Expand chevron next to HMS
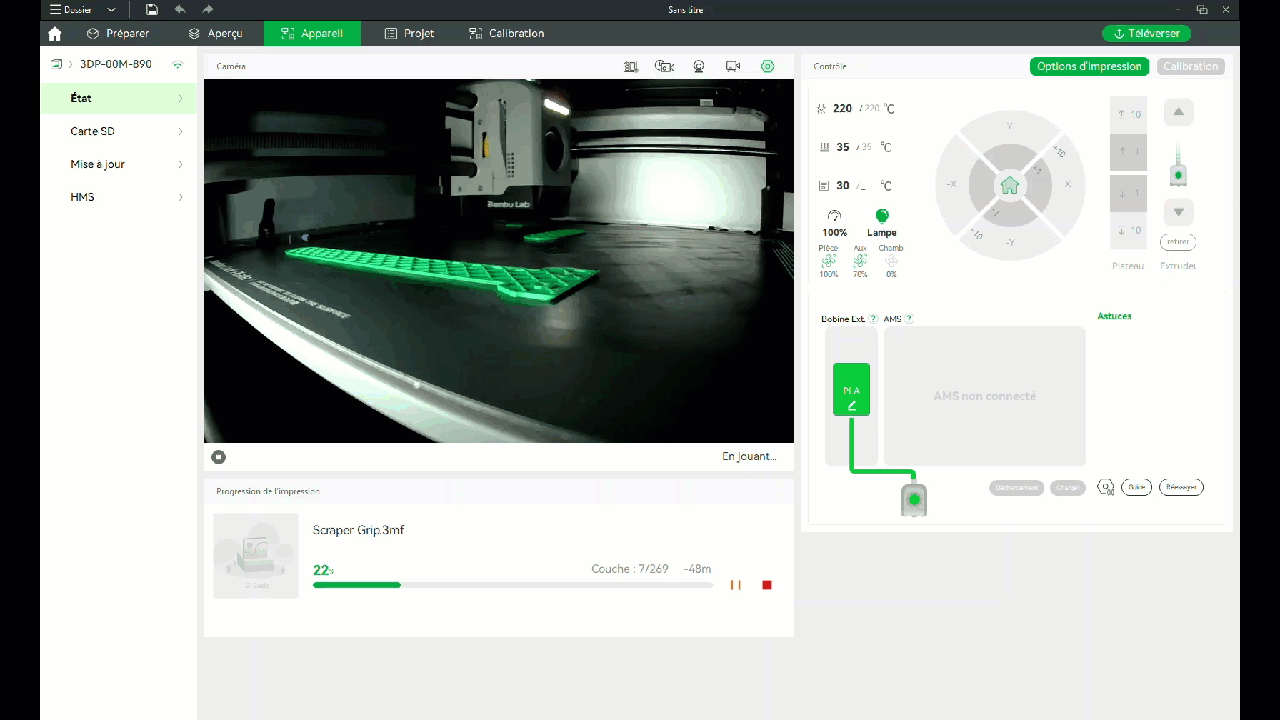 click(x=180, y=197)
